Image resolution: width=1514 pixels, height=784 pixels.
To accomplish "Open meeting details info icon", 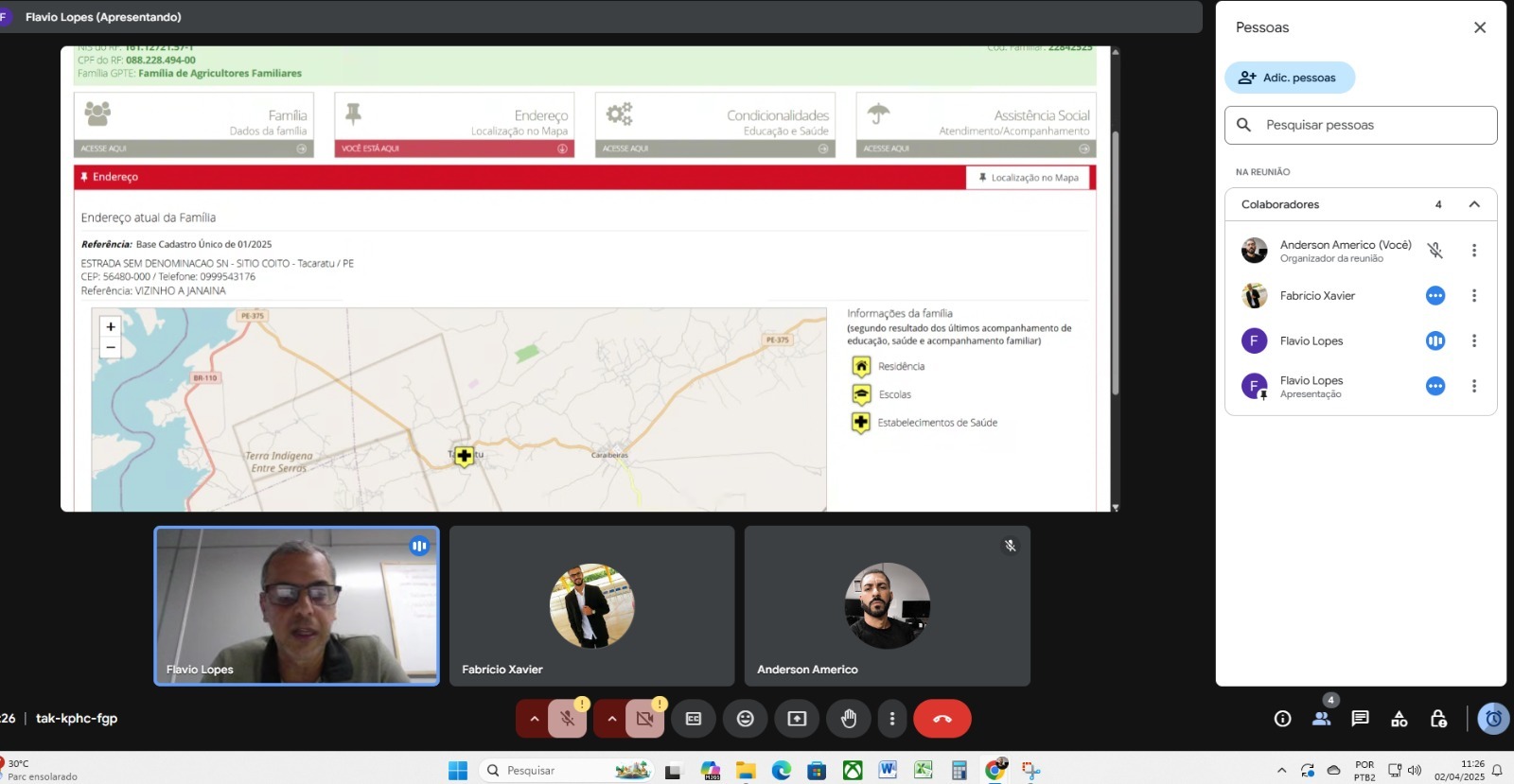I will pos(1282,719).
